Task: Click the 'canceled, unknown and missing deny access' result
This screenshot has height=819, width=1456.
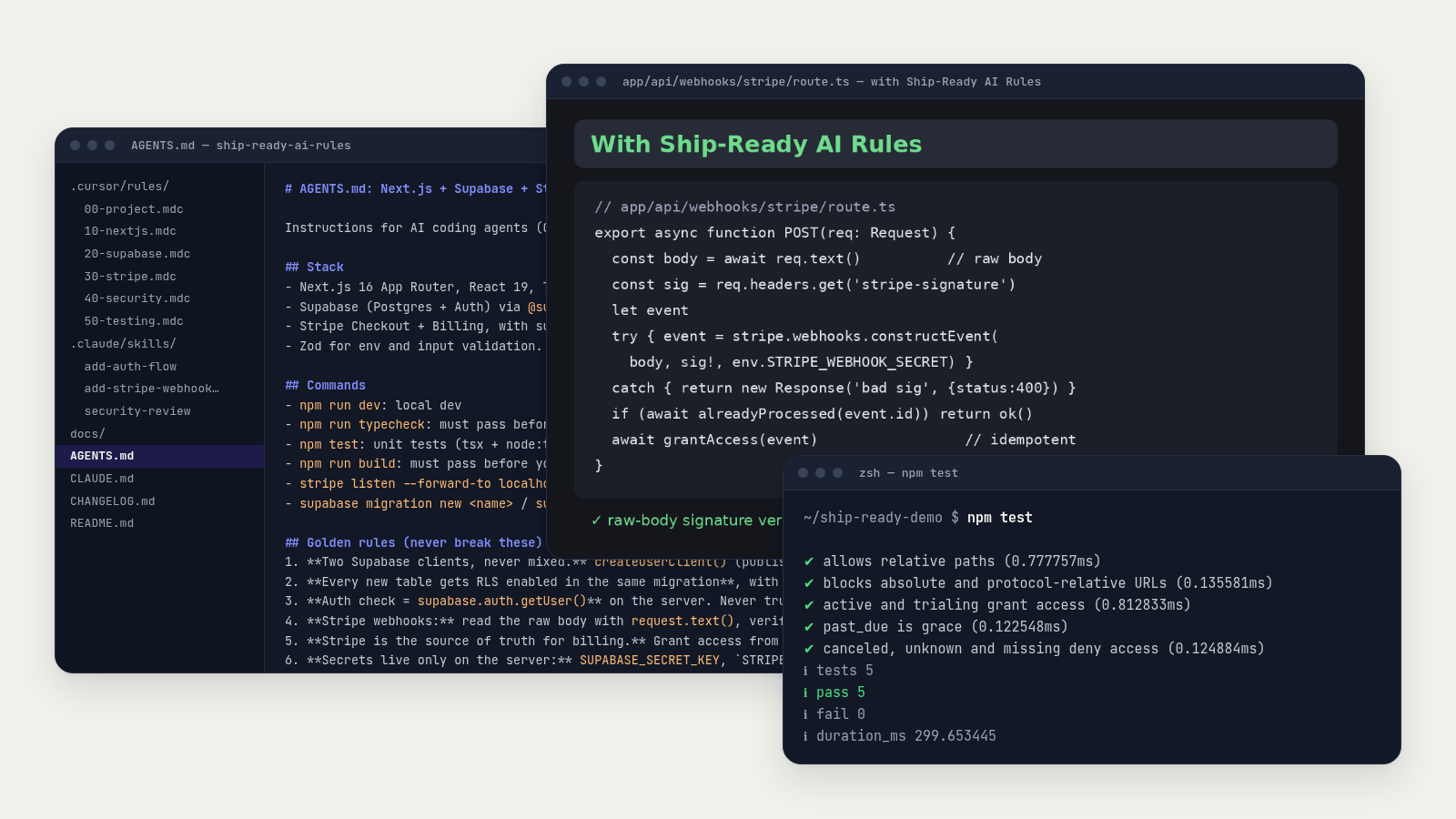Action: coord(1035,649)
